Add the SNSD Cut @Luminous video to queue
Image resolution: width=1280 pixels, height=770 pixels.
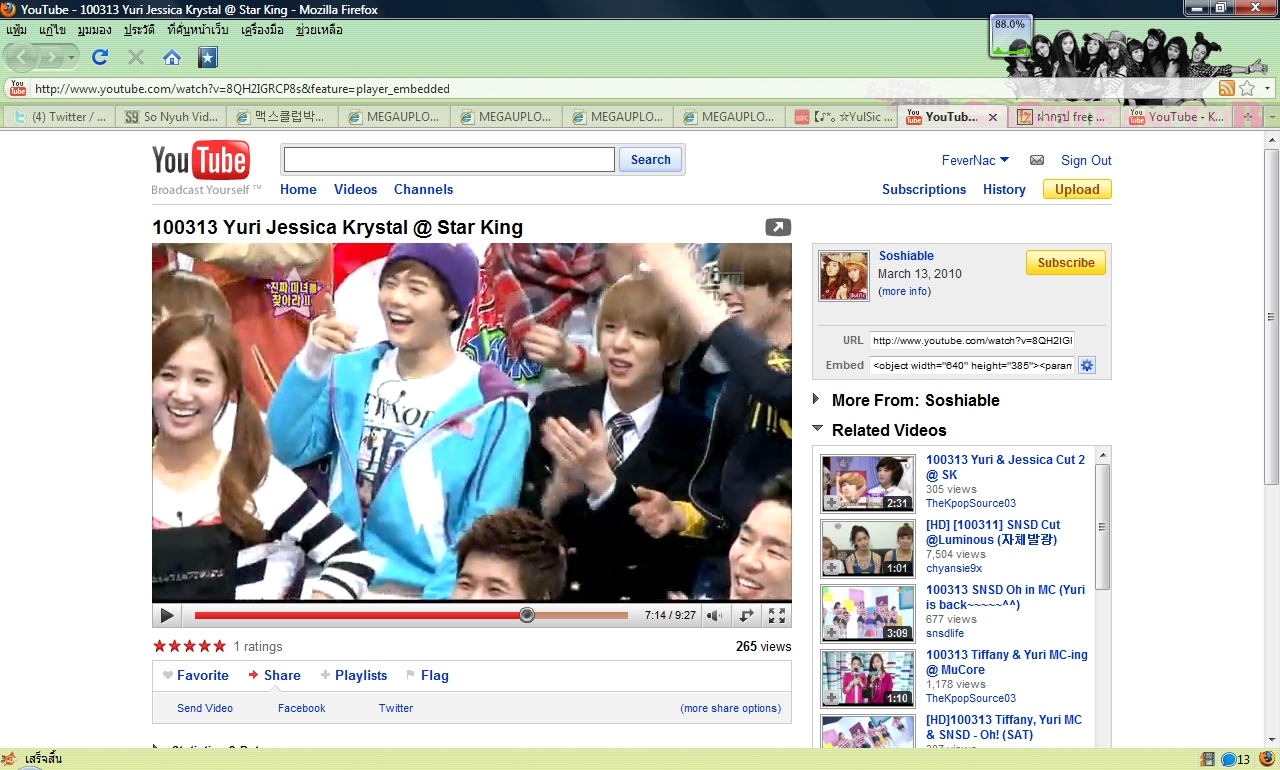pos(832,568)
